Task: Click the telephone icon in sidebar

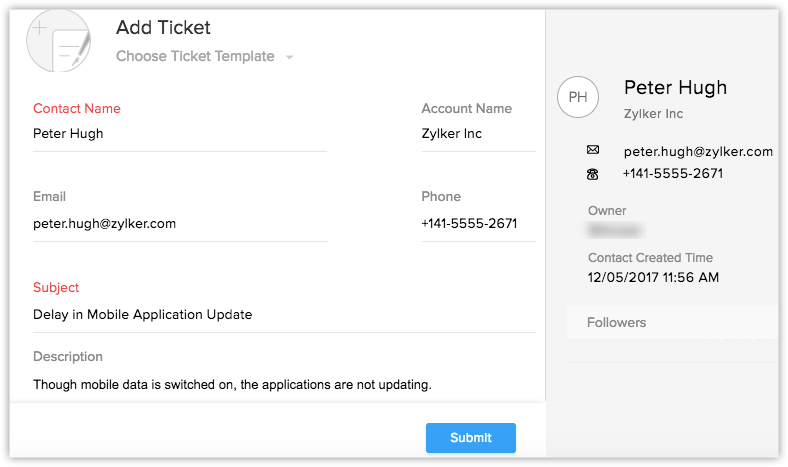Action: click(x=593, y=174)
